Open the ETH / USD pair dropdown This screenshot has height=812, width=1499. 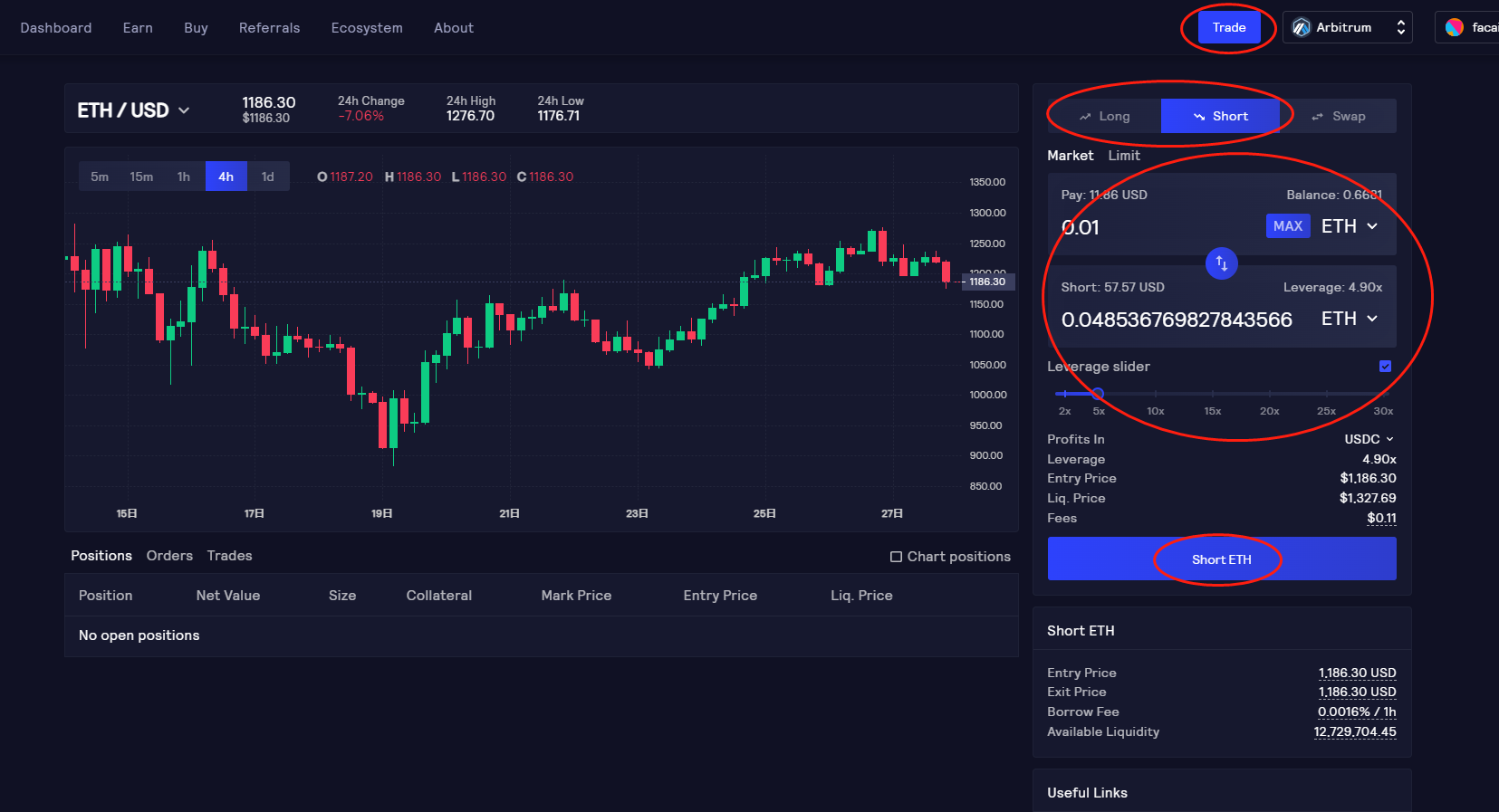(134, 110)
